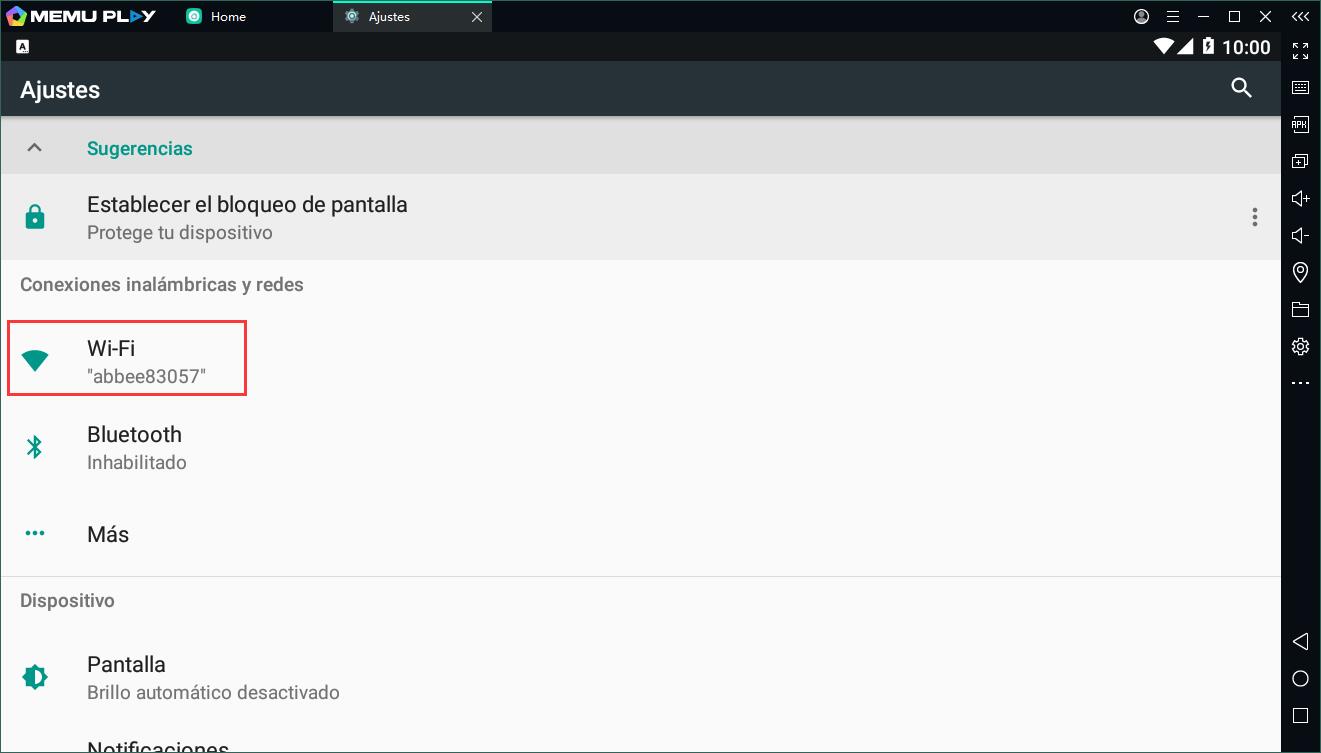
Task: Open MEmu settings gear icon
Action: tap(1300, 346)
